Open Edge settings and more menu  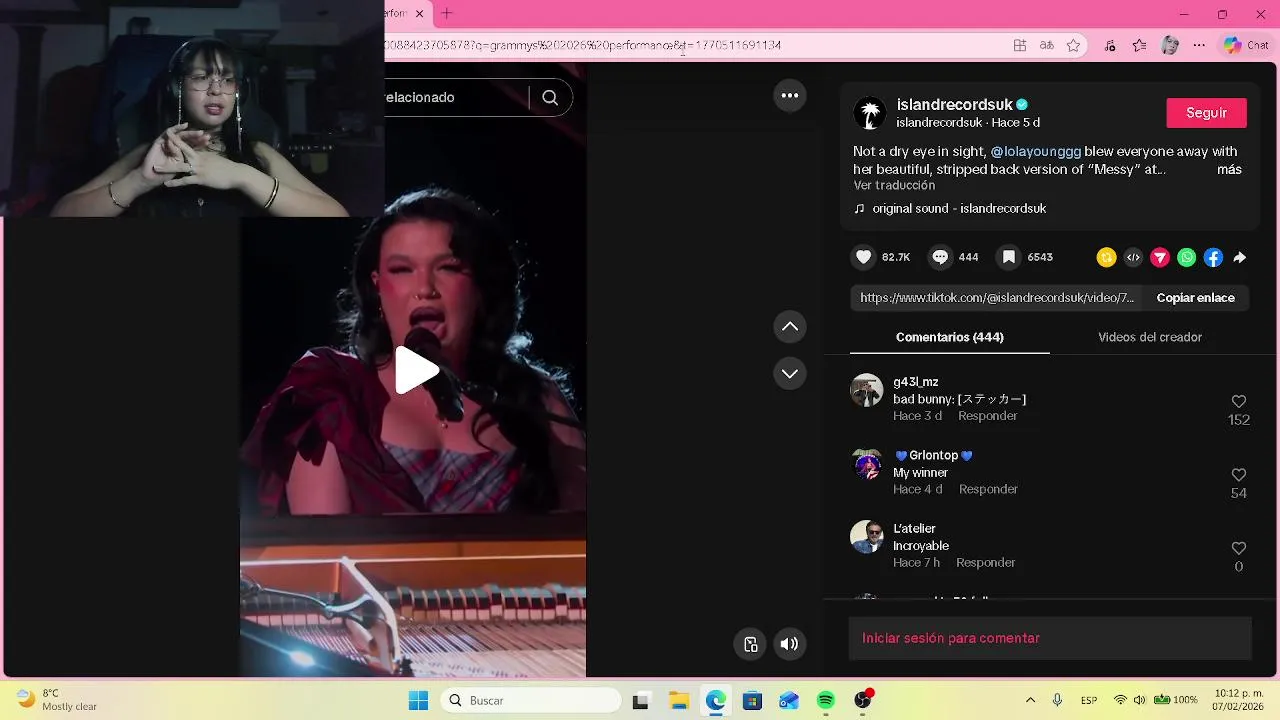pyautogui.click(x=1199, y=45)
